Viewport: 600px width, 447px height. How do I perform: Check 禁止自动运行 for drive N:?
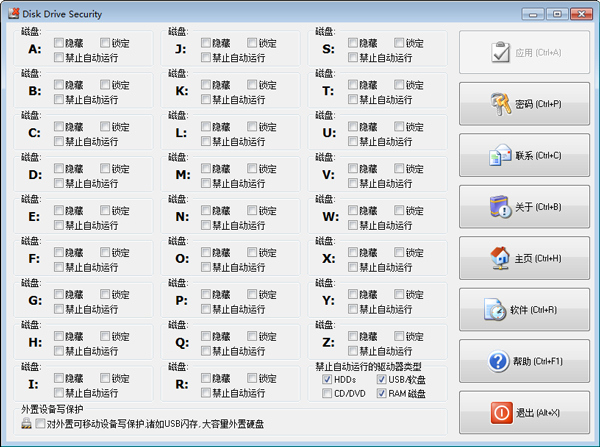coord(206,225)
